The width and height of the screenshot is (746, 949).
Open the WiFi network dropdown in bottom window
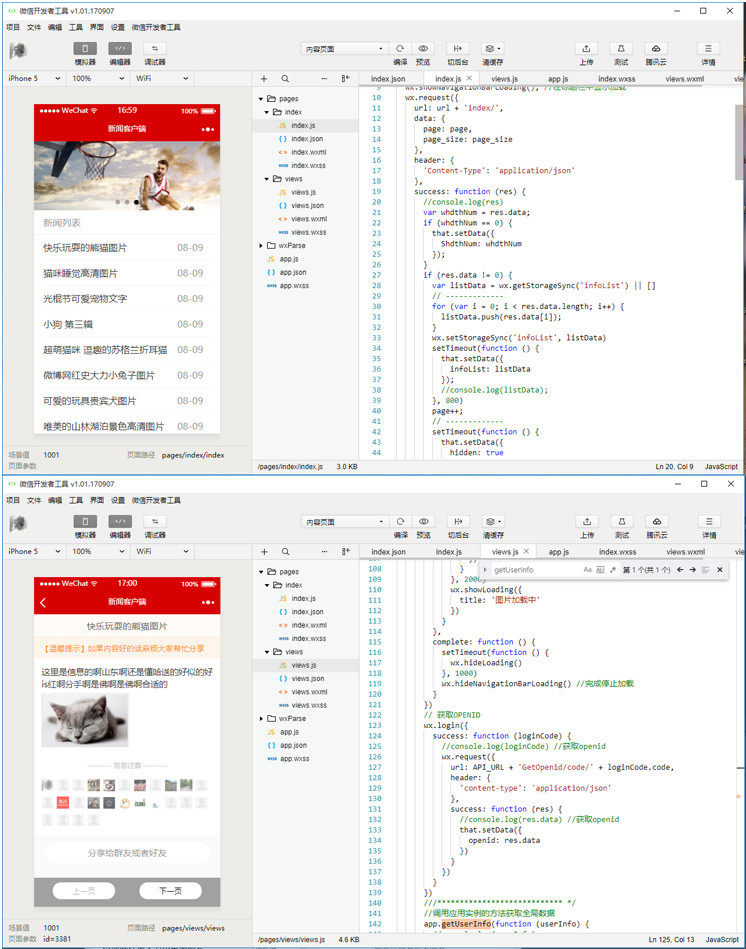pyautogui.click(x=160, y=551)
